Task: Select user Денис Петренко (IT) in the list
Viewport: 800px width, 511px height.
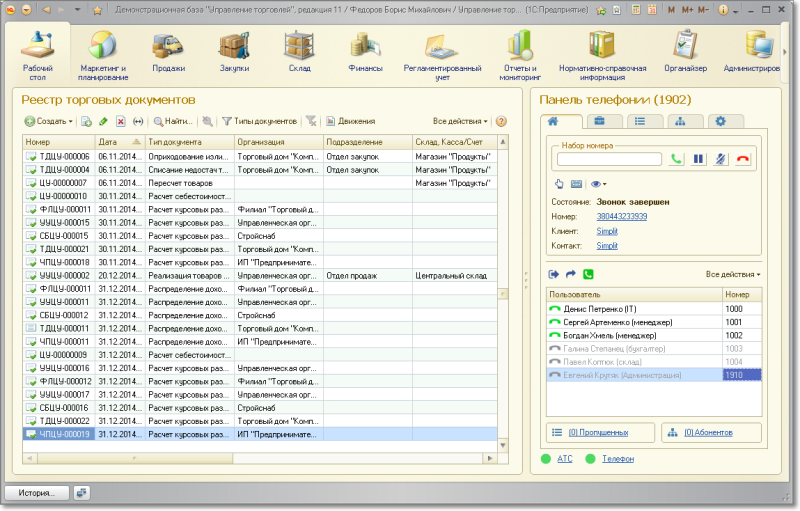Action: pyautogui.click(x=600, y=309)
